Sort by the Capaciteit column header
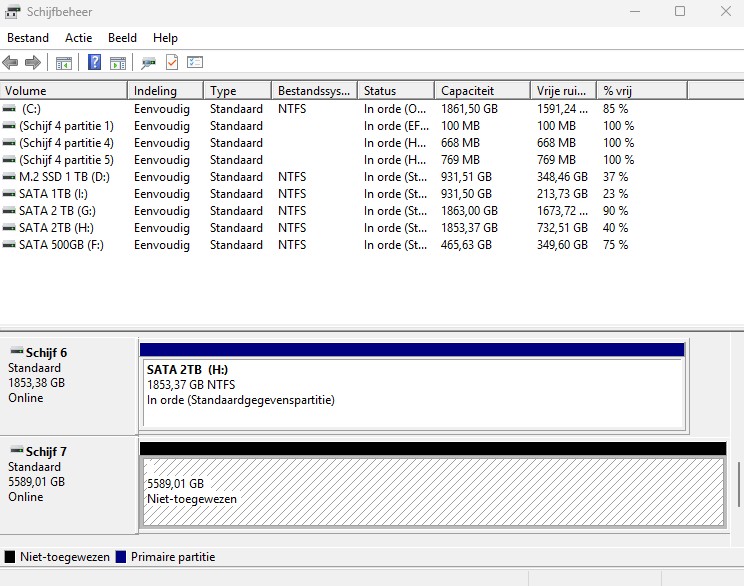Viewport: 744px width, 586px height. pyautogui.click(x=482, y=91)
